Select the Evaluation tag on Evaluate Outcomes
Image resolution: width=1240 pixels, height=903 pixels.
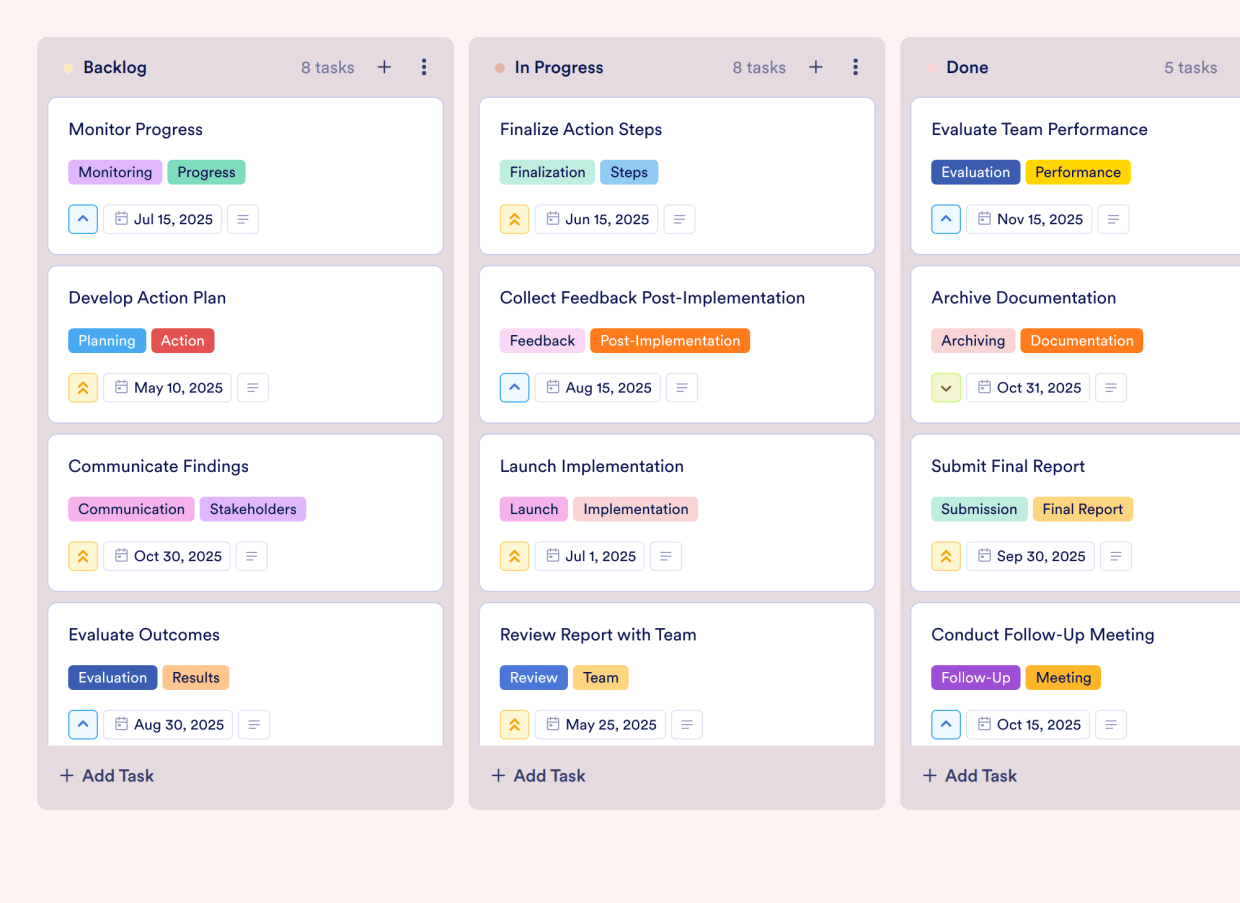coord(112,677)
